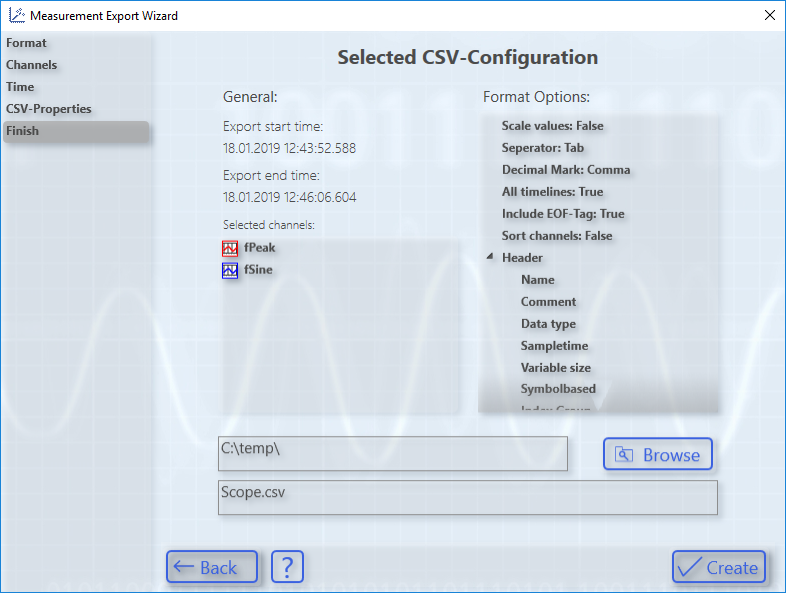The height and width of the screenshot is (593, 786).
Task: Click the Seperator: Tab option
Action: (x=543, y=148)
